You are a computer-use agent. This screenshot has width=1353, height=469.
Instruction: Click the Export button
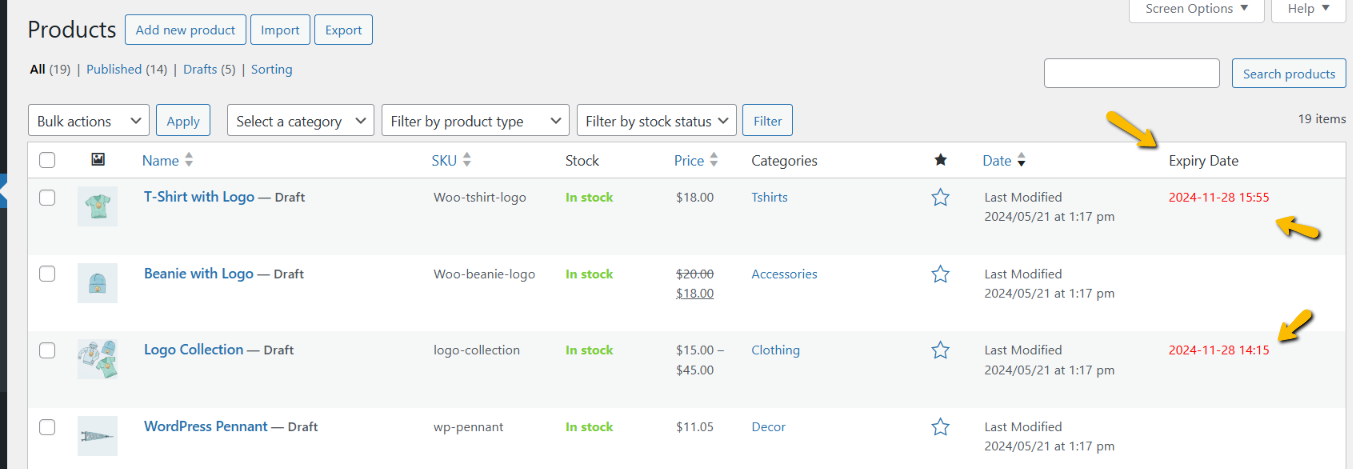pos(343,30)
